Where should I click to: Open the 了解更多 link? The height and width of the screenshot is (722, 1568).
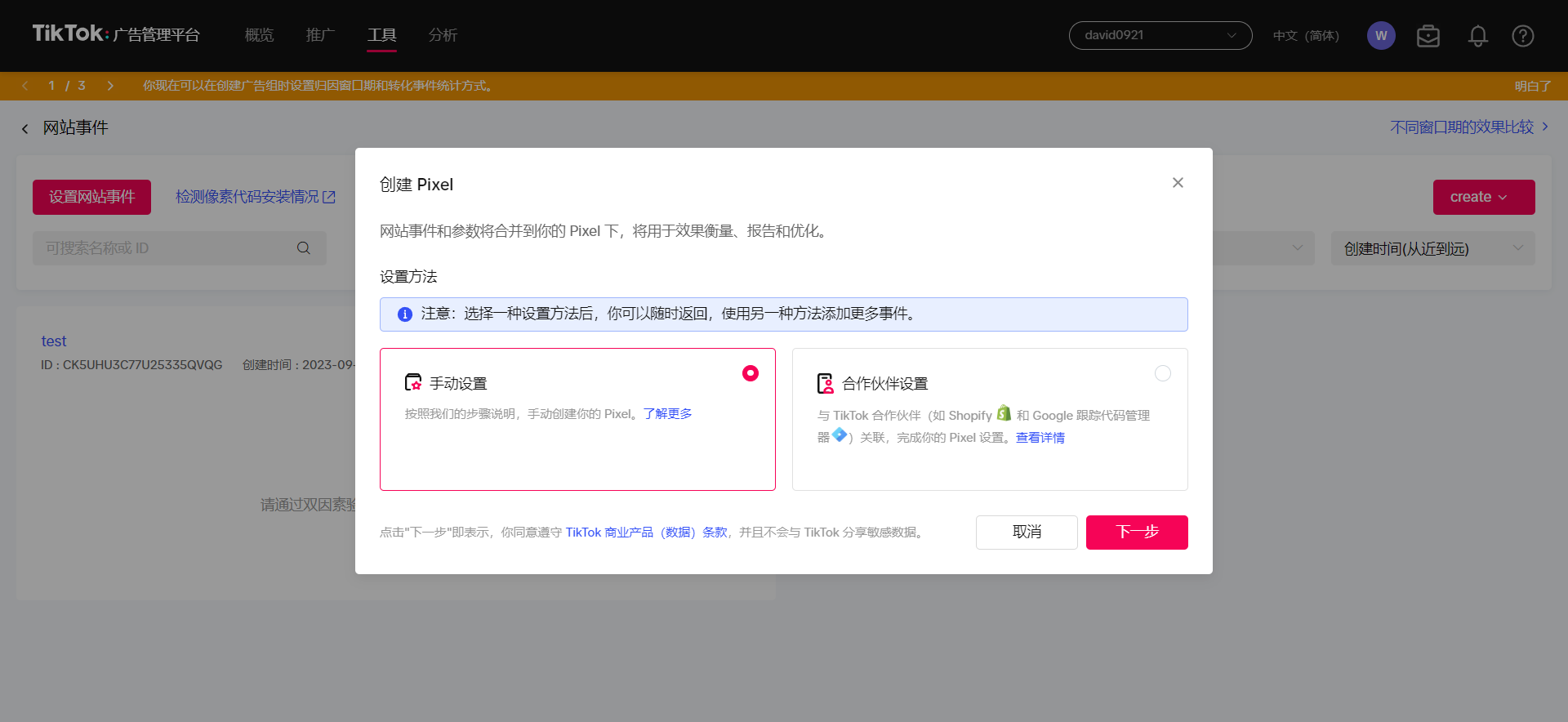667,414
